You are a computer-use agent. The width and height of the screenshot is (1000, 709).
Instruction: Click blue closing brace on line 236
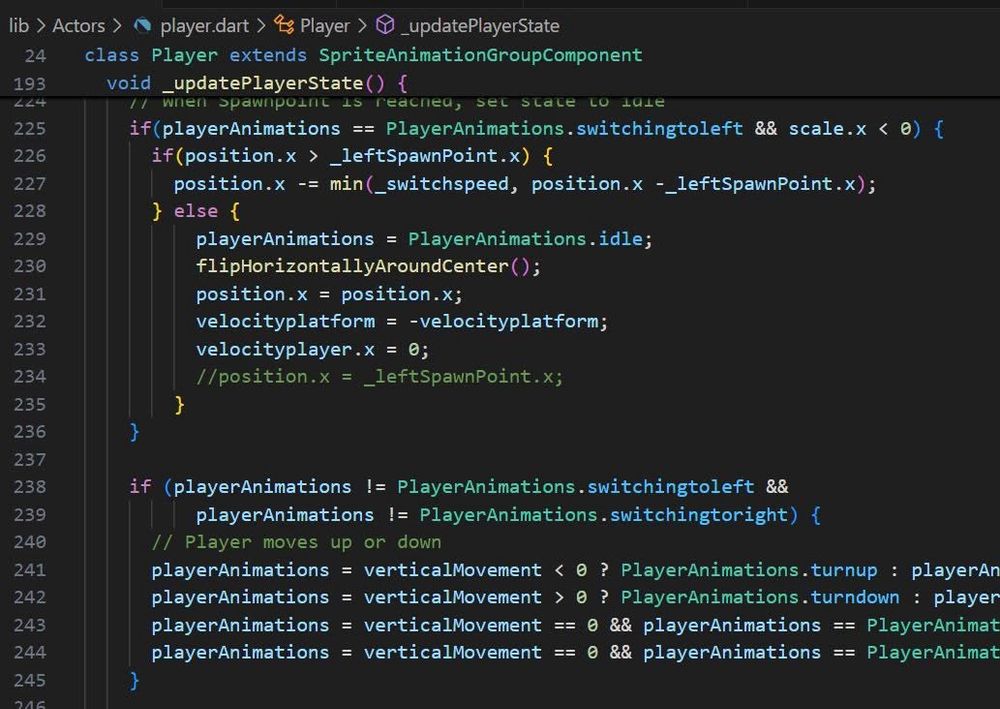tap(135, 432)
